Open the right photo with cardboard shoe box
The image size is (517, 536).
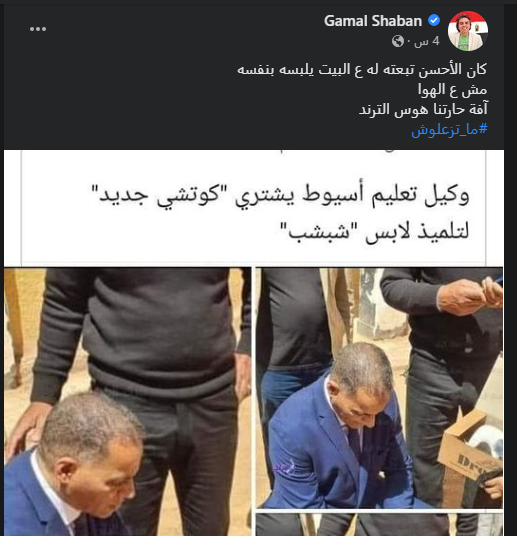380,388
